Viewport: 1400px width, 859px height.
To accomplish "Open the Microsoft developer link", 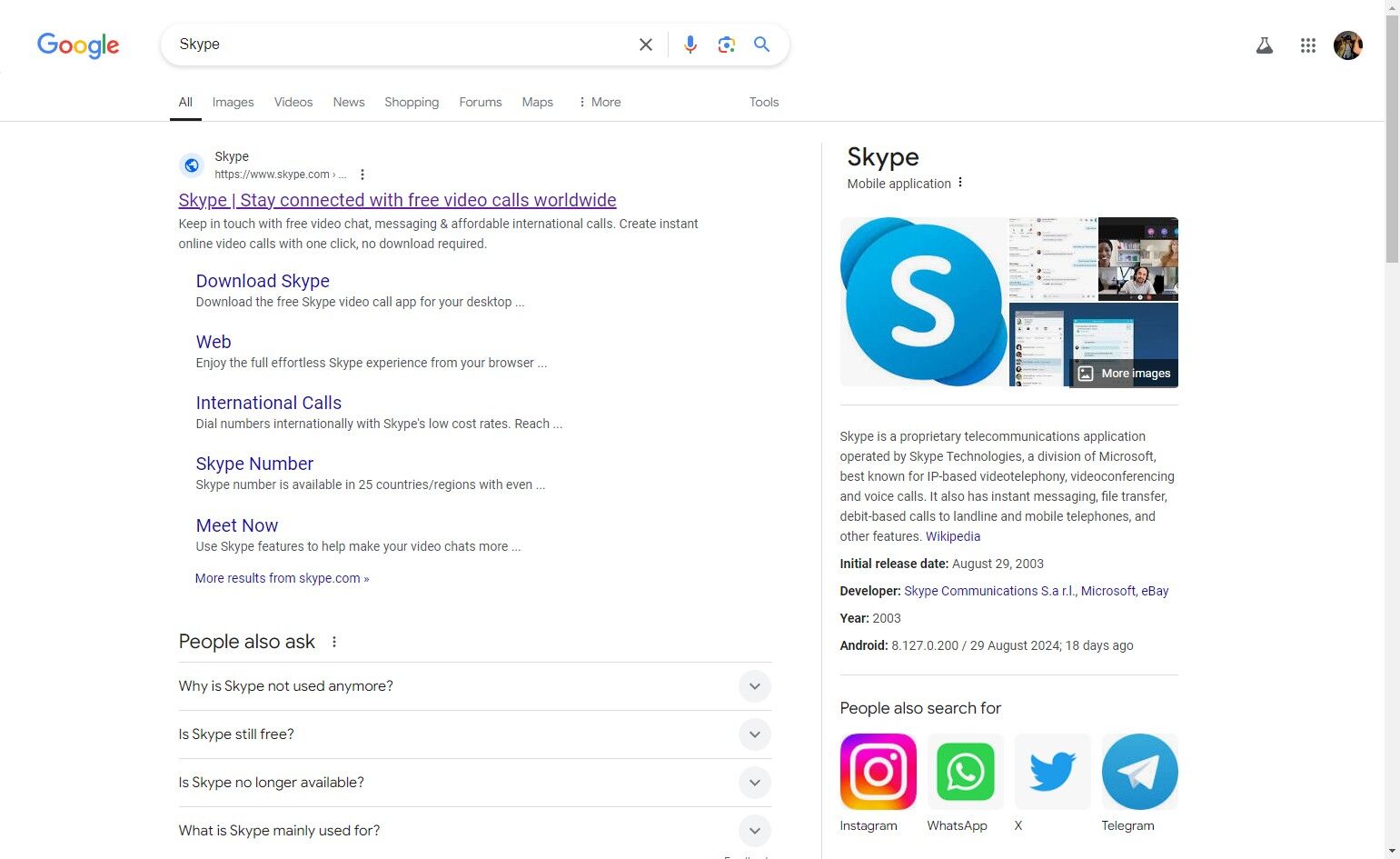I will click(1108, 591).
